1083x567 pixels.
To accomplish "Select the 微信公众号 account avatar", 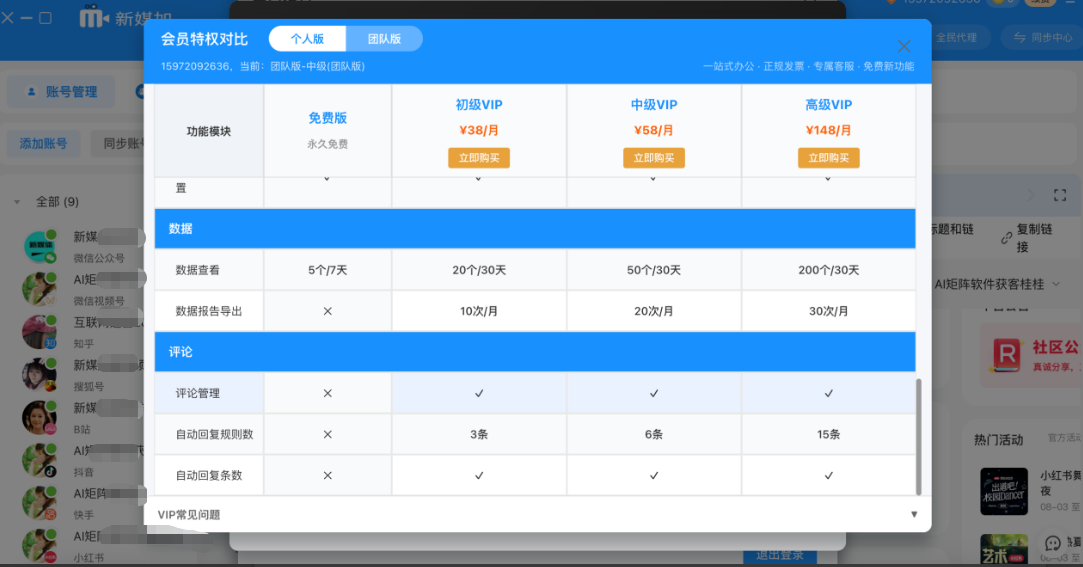I will pos(39,247).
